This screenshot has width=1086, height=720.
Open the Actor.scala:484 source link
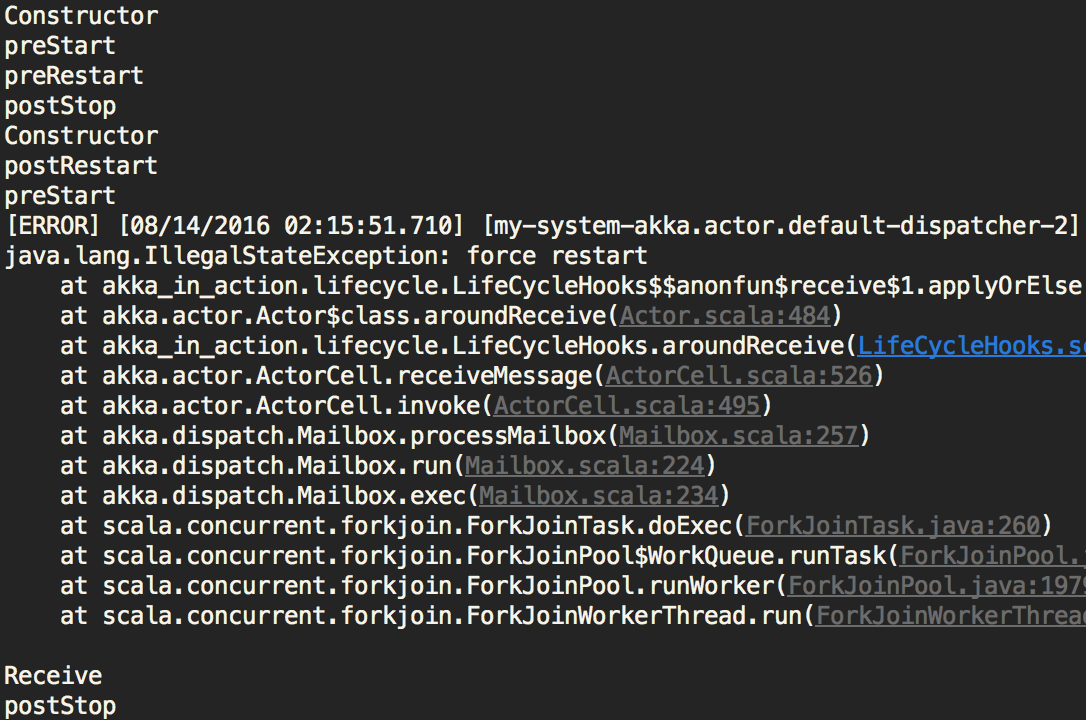click(725, 316)
